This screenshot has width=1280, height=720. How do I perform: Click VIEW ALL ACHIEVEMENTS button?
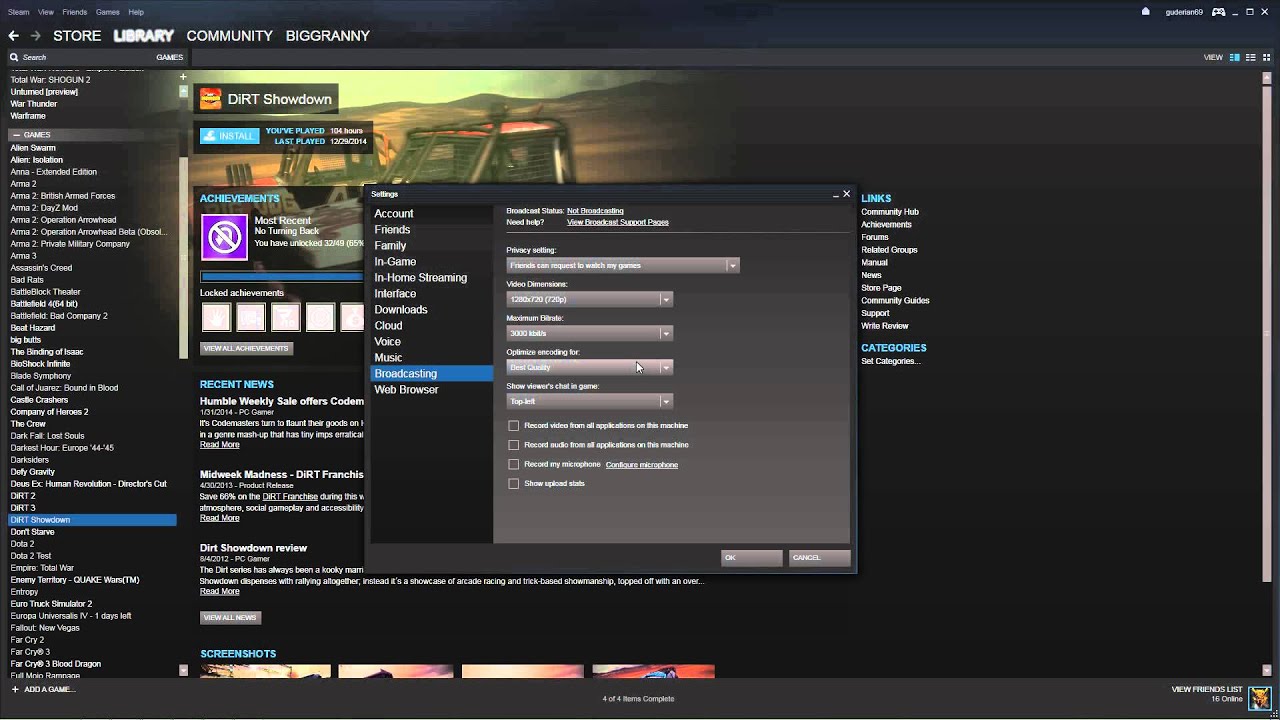(x=246, y=348)
